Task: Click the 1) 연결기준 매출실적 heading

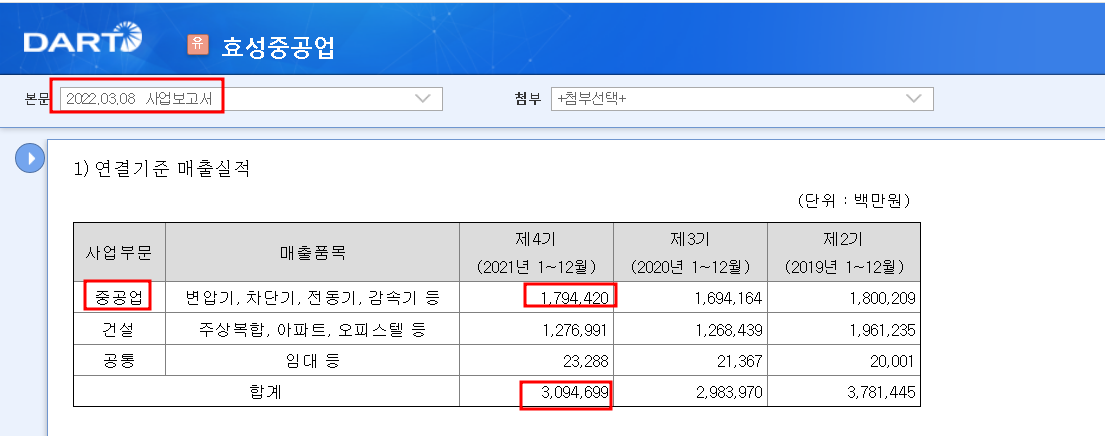Action: (x=162, y=169)
